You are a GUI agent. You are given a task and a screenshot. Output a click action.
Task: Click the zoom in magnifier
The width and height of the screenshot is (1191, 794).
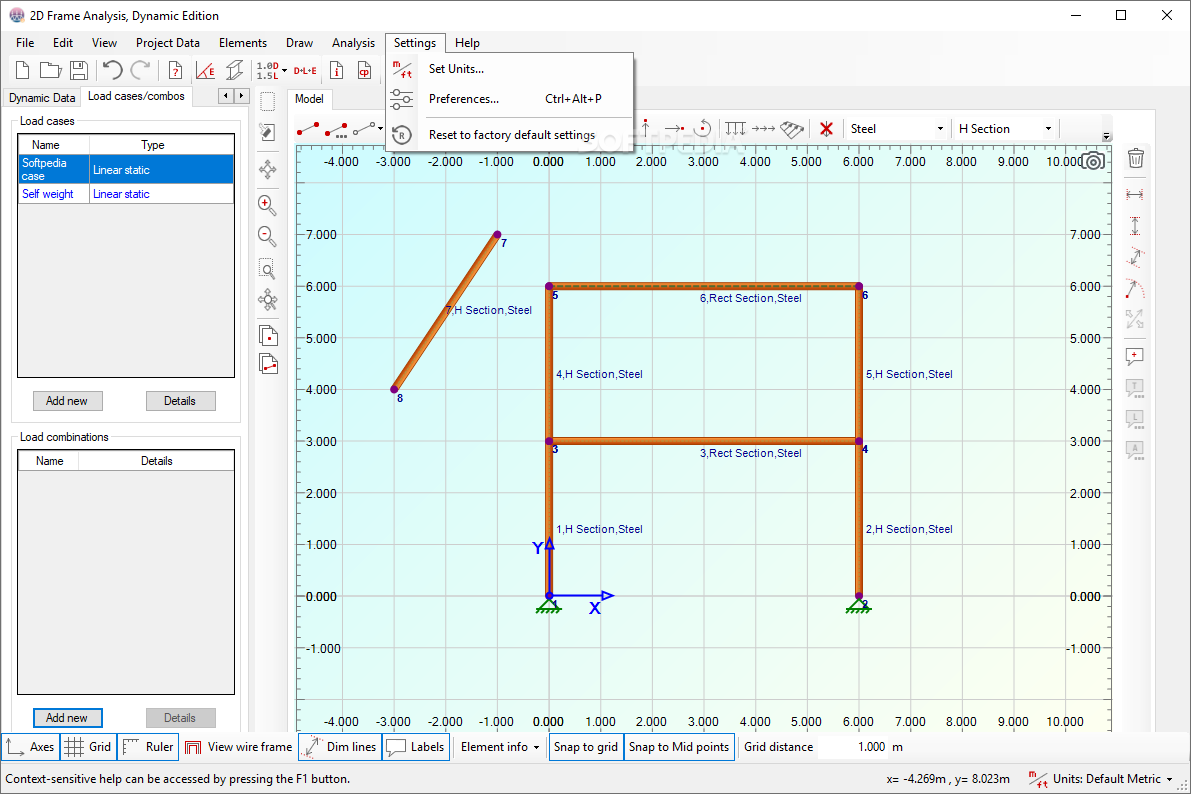(x=267, y=204)
